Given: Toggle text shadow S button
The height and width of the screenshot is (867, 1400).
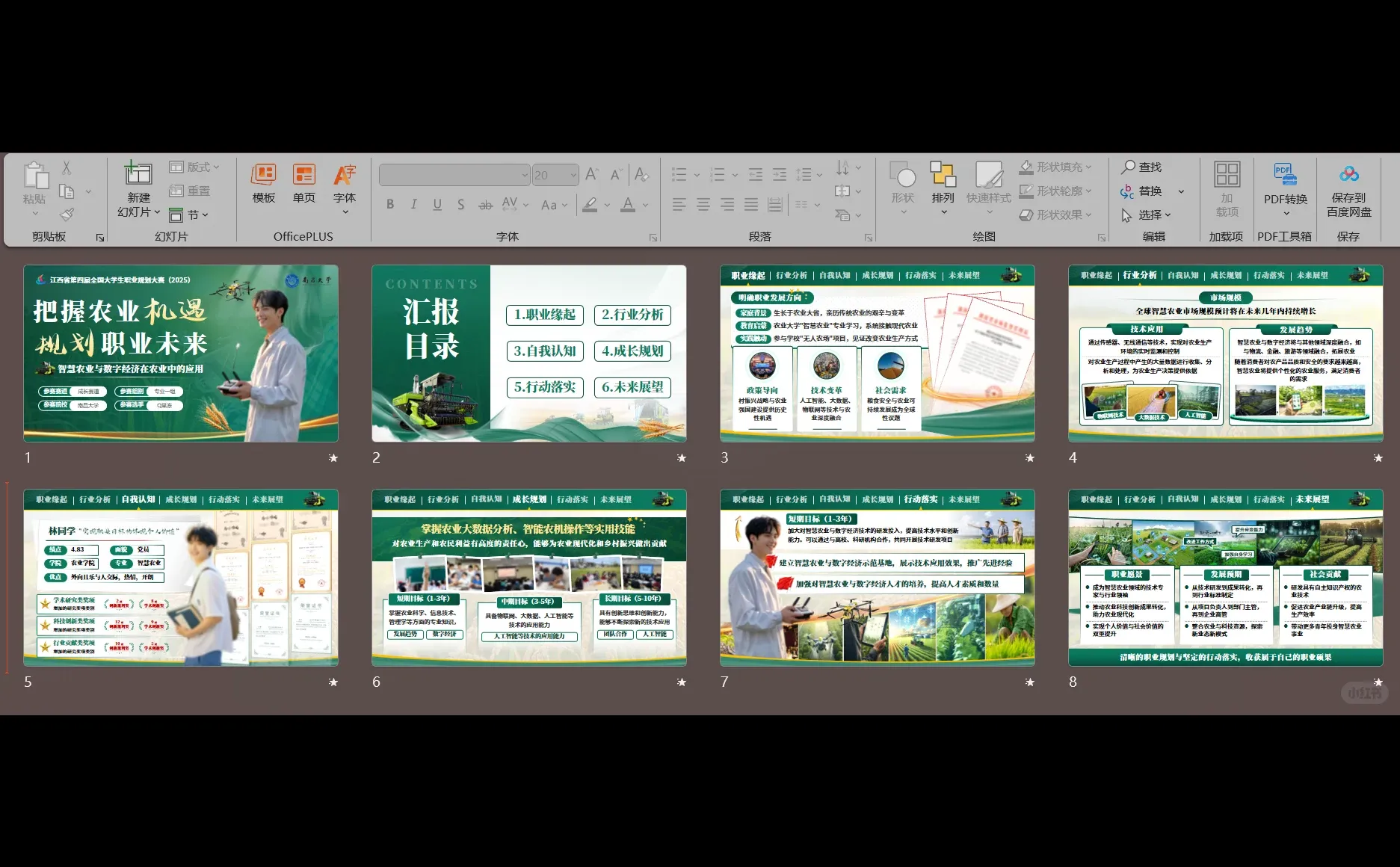Looking at the screenshot, I should [x=461, y=204].
